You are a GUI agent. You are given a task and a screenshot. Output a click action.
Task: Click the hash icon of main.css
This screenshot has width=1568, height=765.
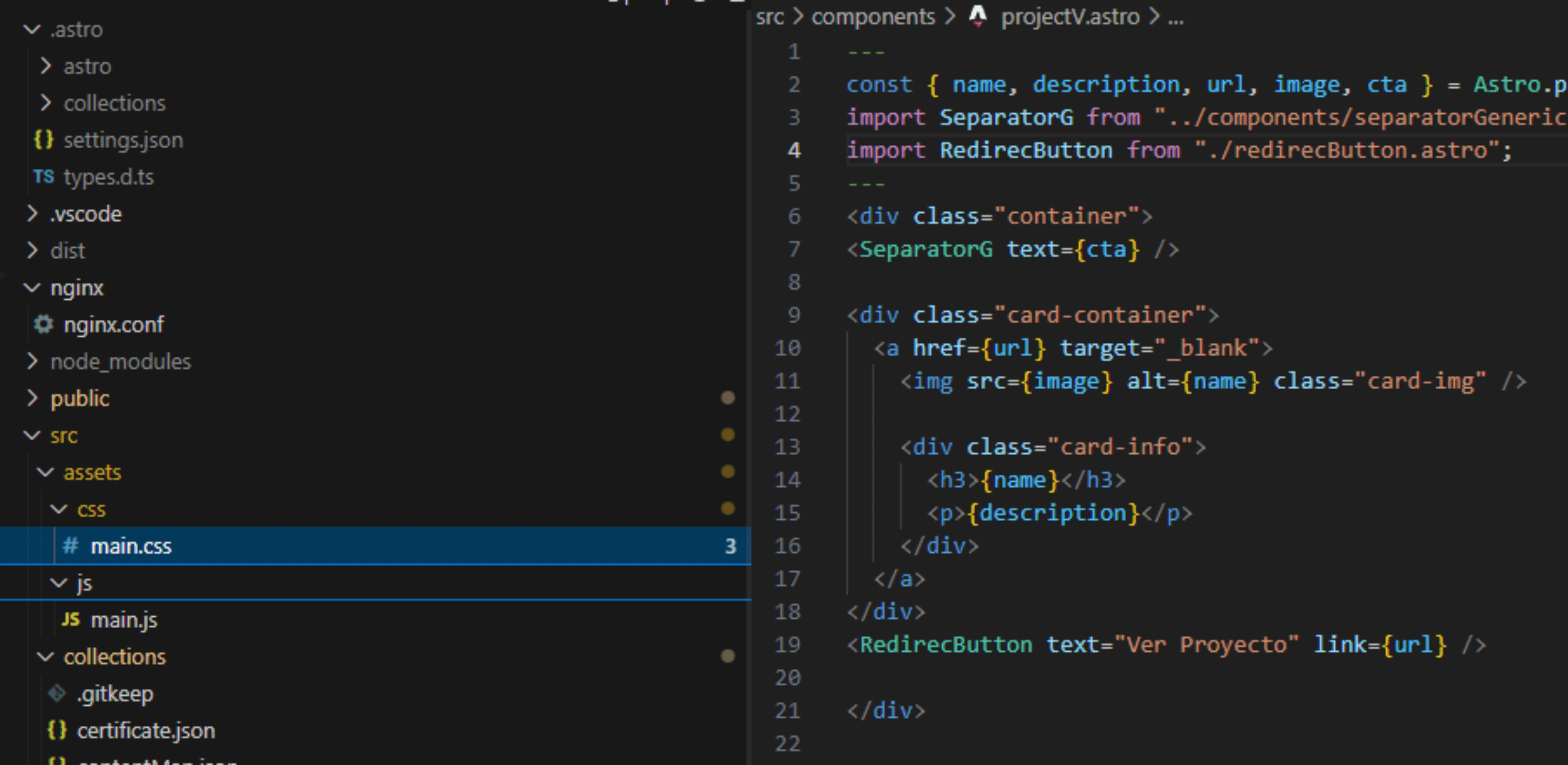click(x=71, y=546)
